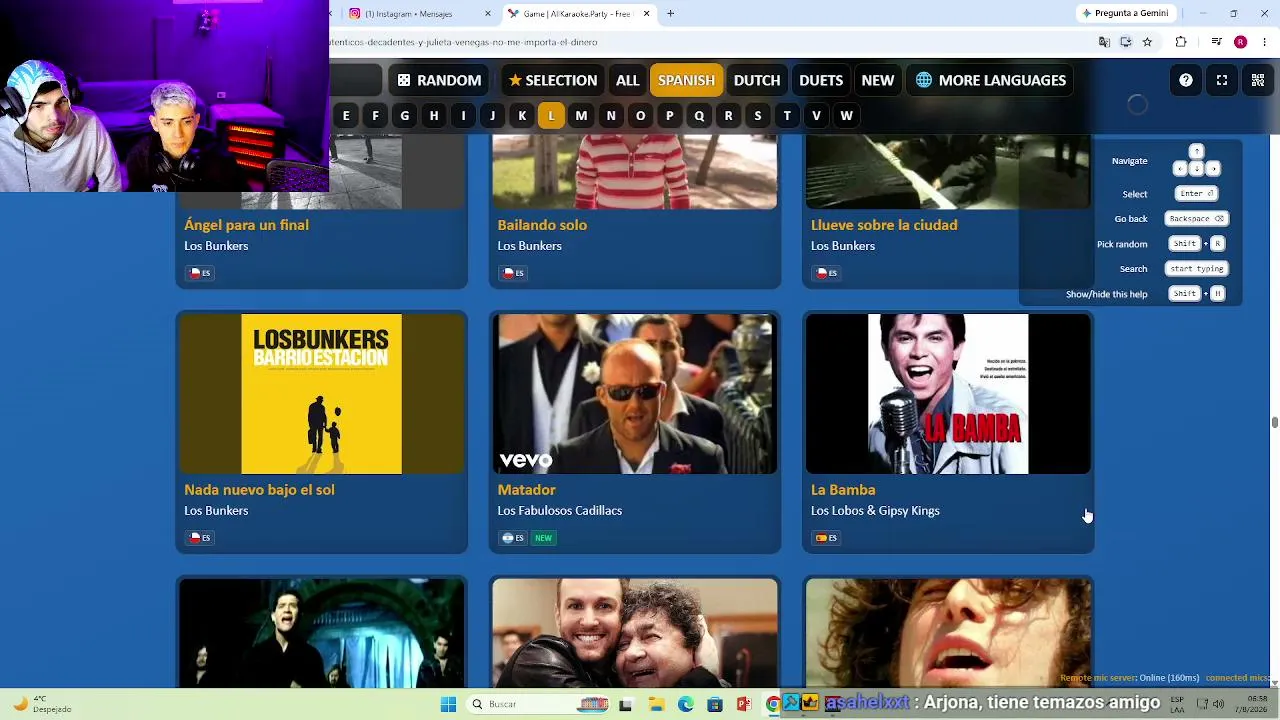Select the highlighted letter L

click(551, 116)
